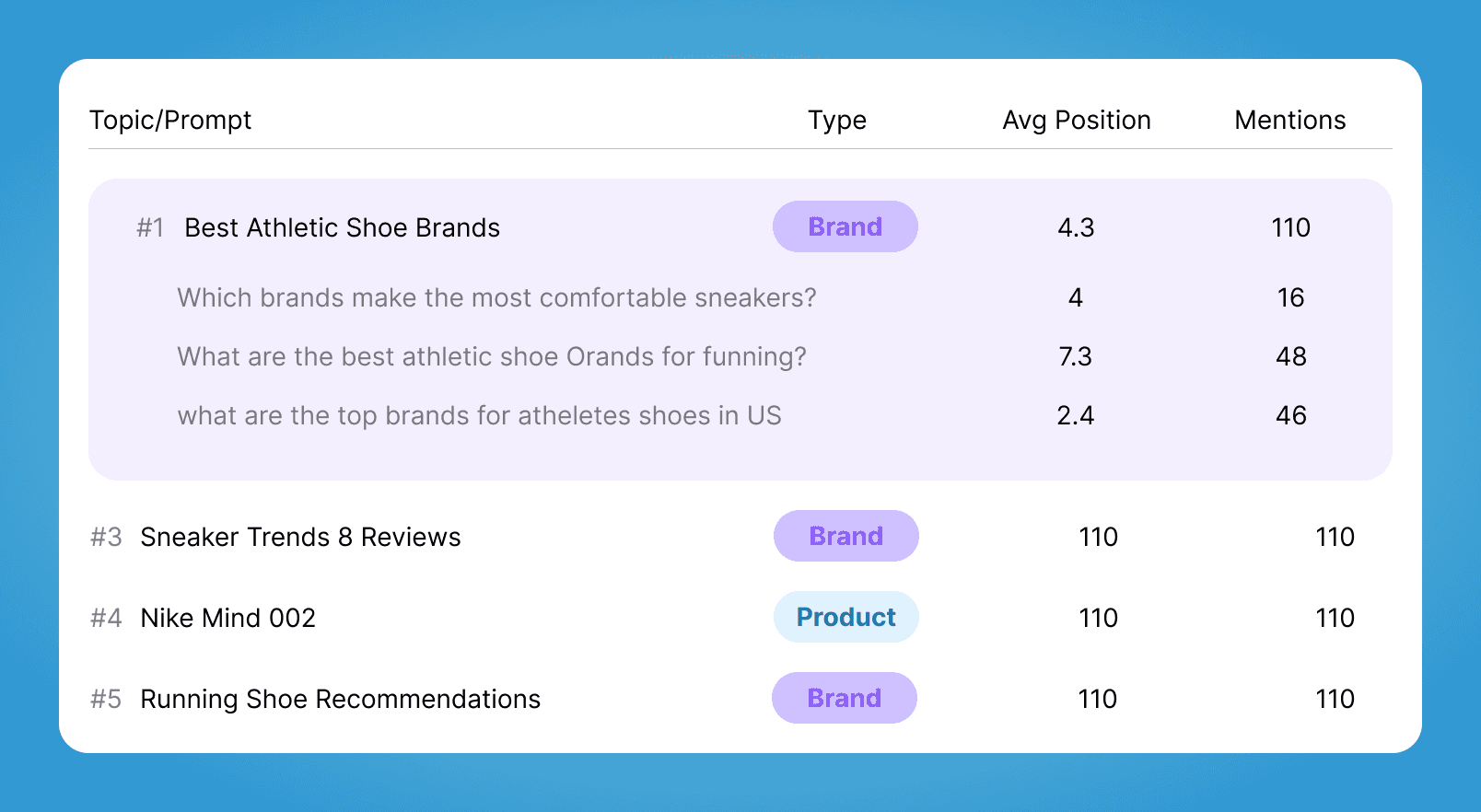Click the purple Brand badge for Best Athletic Shoe Brands
Image resolution: width=1481 pixels, height=812 pixels.
click(x=845, y=226)
